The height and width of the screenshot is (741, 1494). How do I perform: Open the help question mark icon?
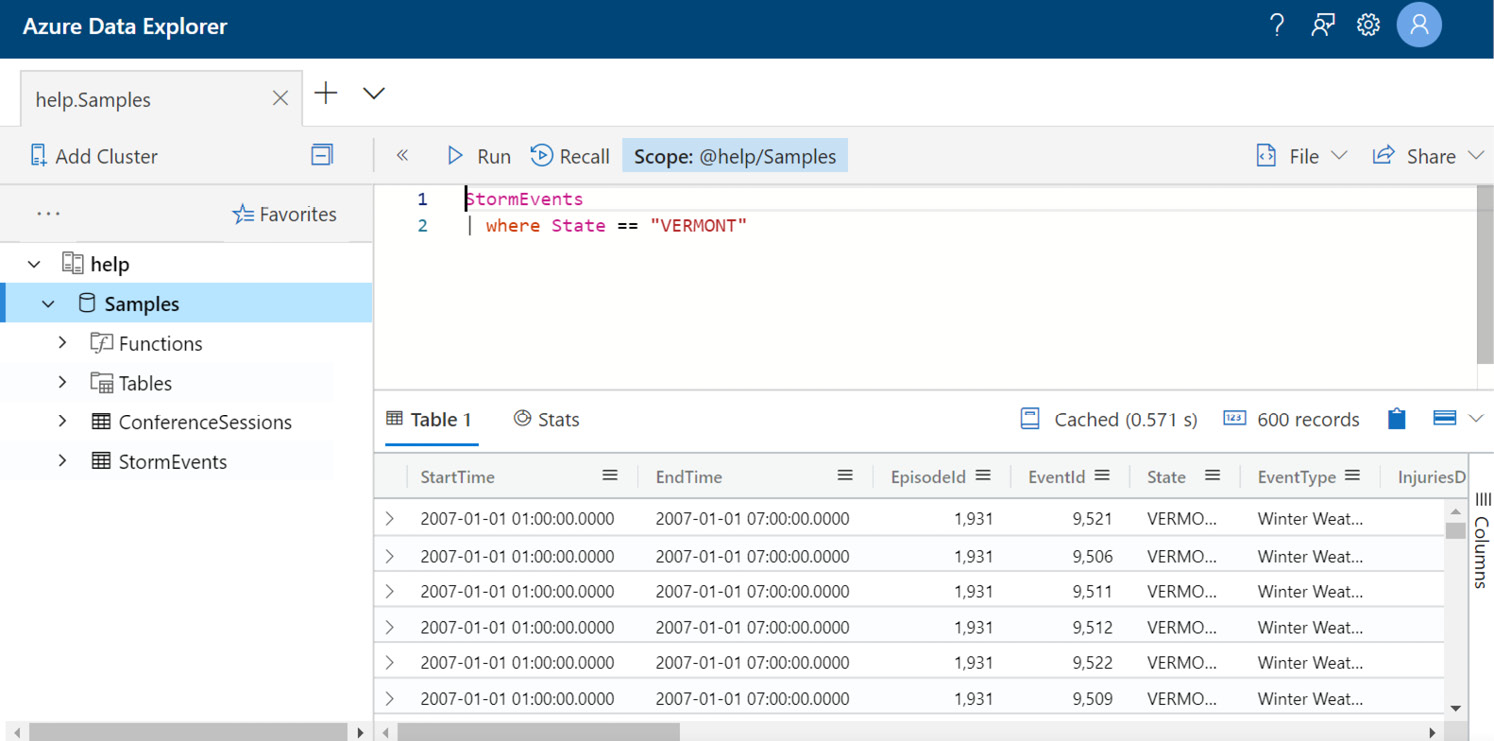(x=1276, y=25)
